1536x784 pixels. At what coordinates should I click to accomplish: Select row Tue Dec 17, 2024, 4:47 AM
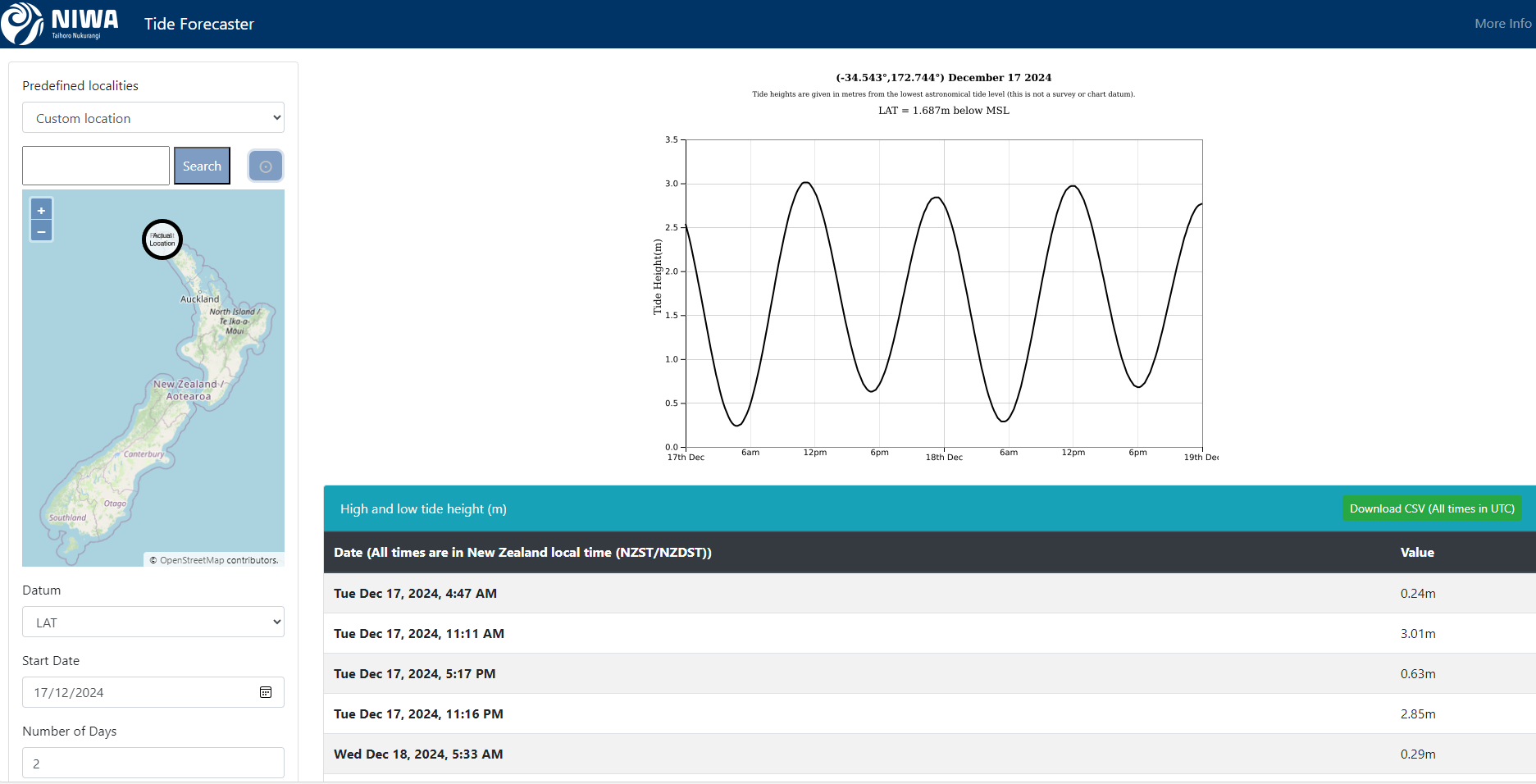[930, 593]
